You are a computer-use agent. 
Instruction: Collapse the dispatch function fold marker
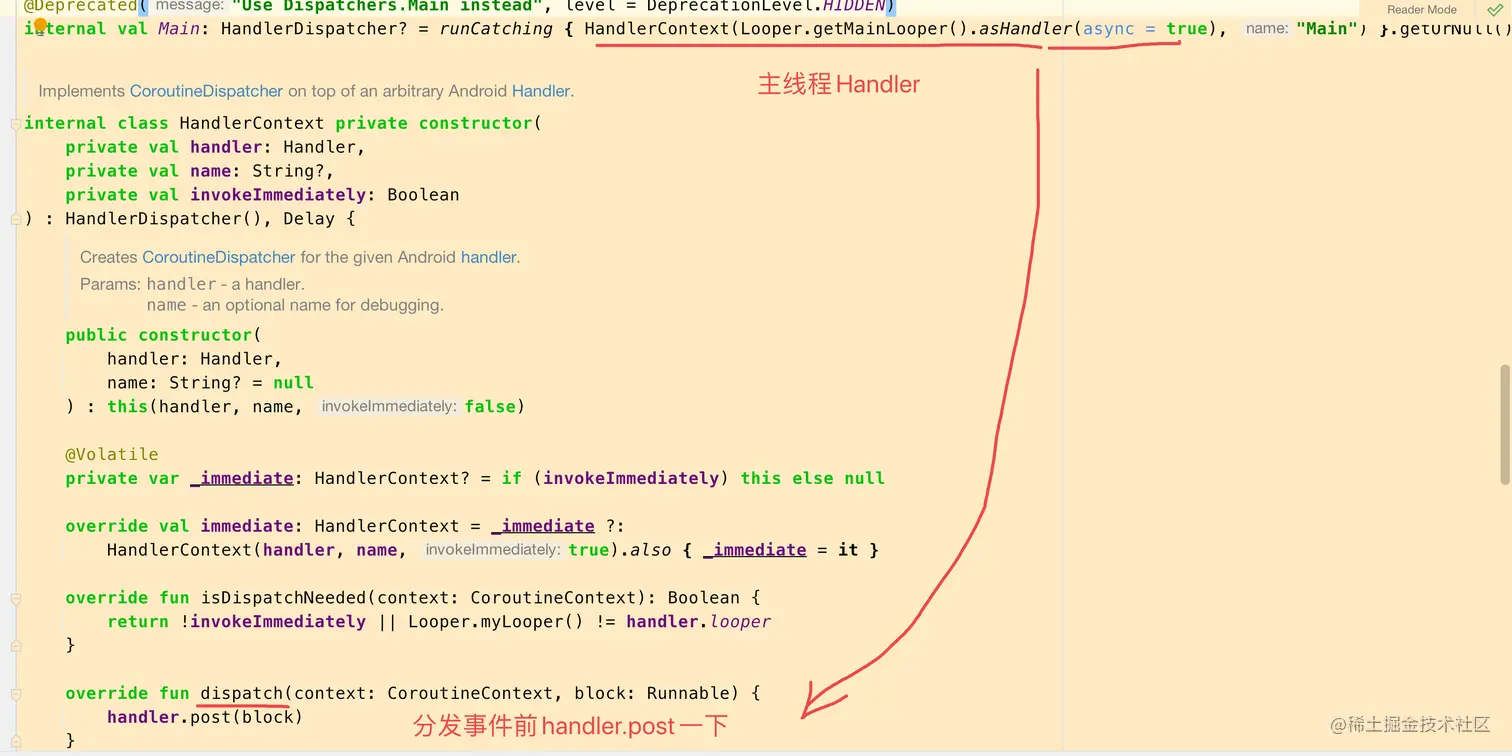(x=15, y=694)
